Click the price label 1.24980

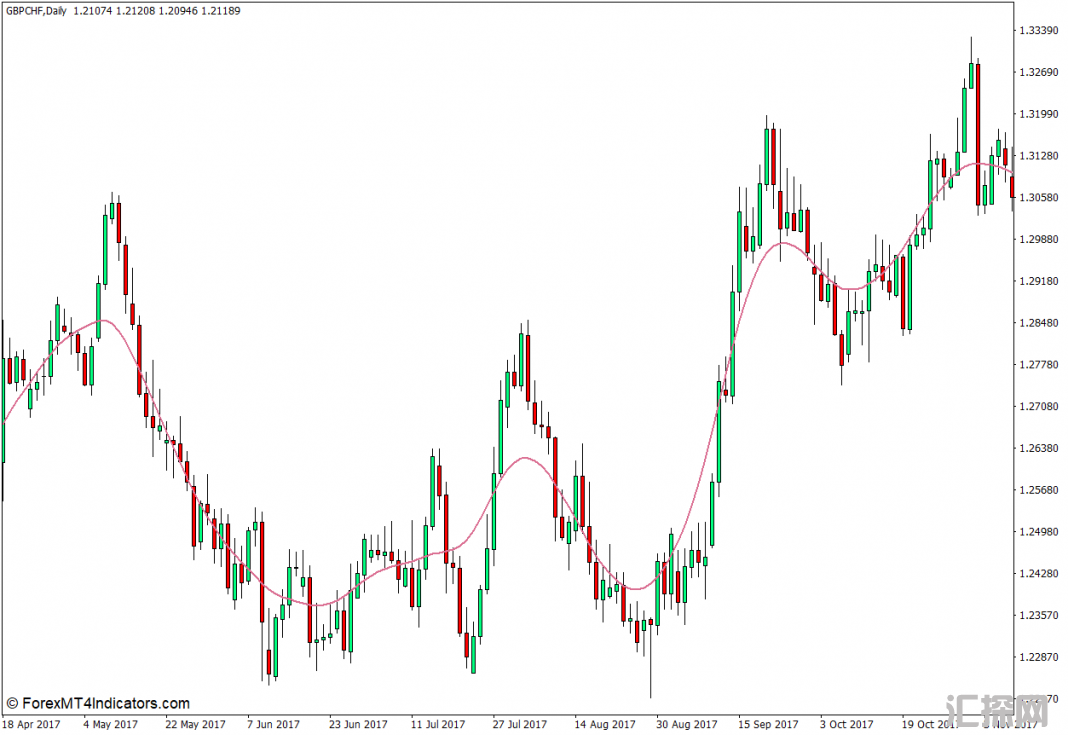point(1039,532)
